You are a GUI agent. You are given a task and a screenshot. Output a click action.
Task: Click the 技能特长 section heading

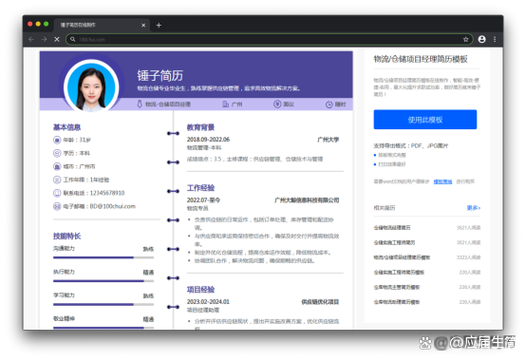tap(67, 236)
